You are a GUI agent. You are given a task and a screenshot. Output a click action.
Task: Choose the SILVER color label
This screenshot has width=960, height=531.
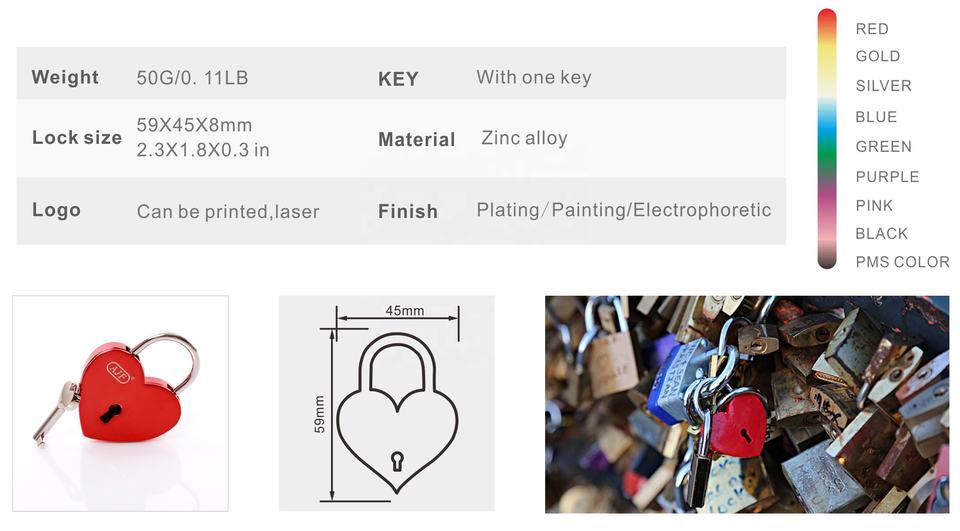883,86
